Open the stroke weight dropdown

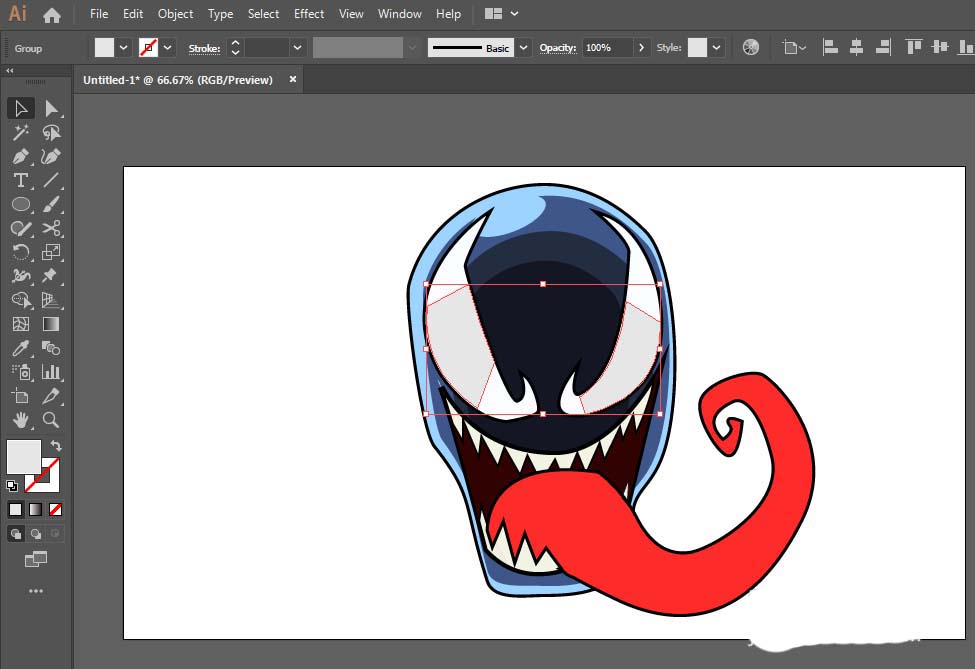tap(298, 48)
